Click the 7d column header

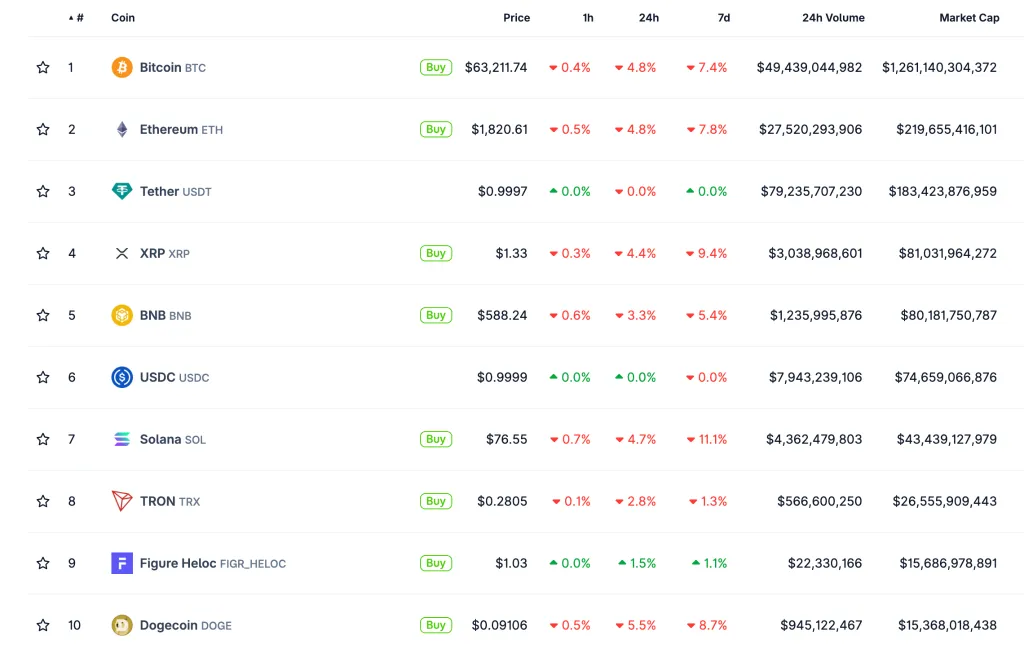click(723, 18)
